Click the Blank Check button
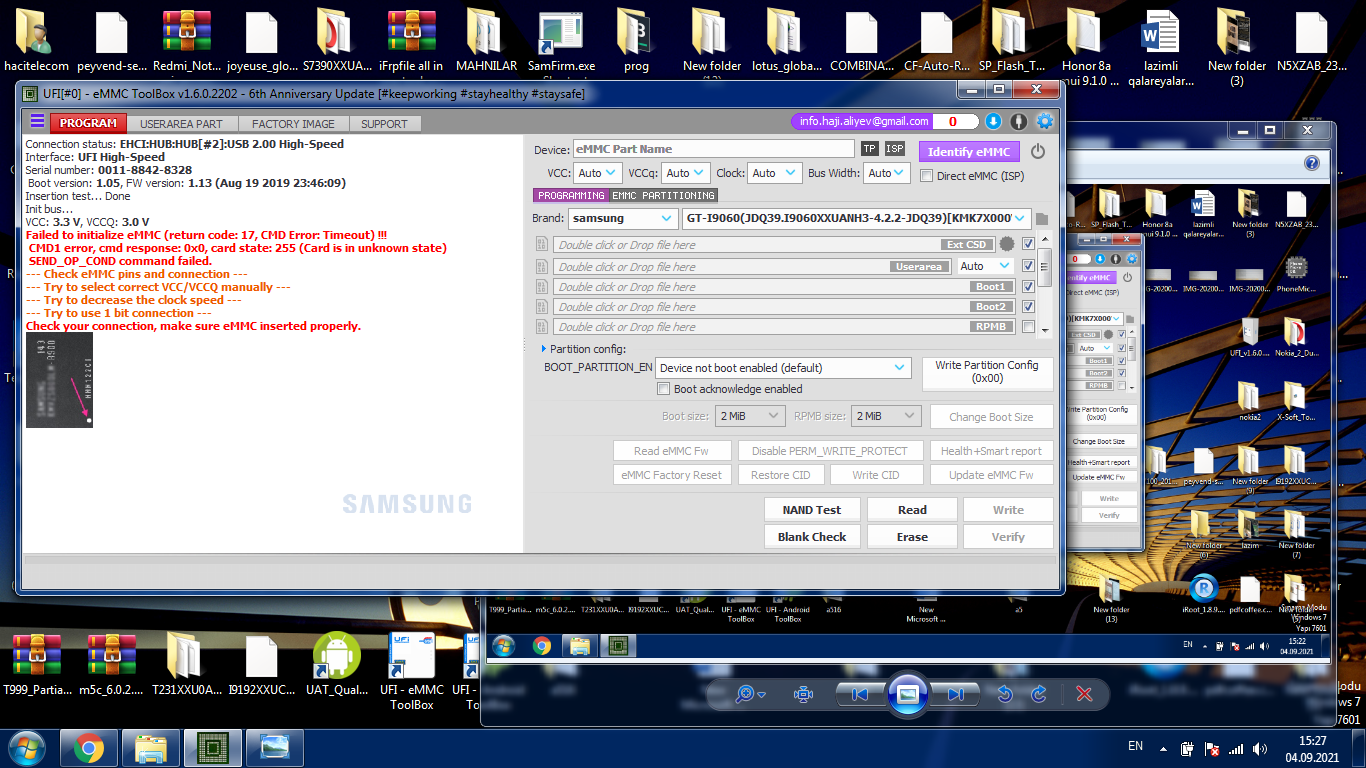The width and height of the screenshot is (1366, 768). coord(812,537)
